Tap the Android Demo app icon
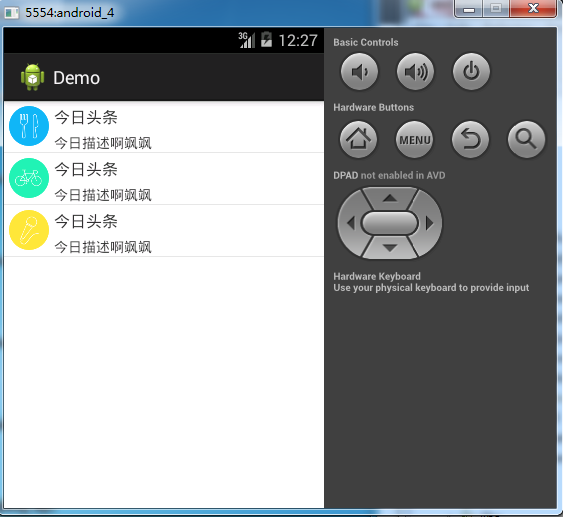Image resolution: width=563 pixels, height=517 pixels. click(33, 77)
